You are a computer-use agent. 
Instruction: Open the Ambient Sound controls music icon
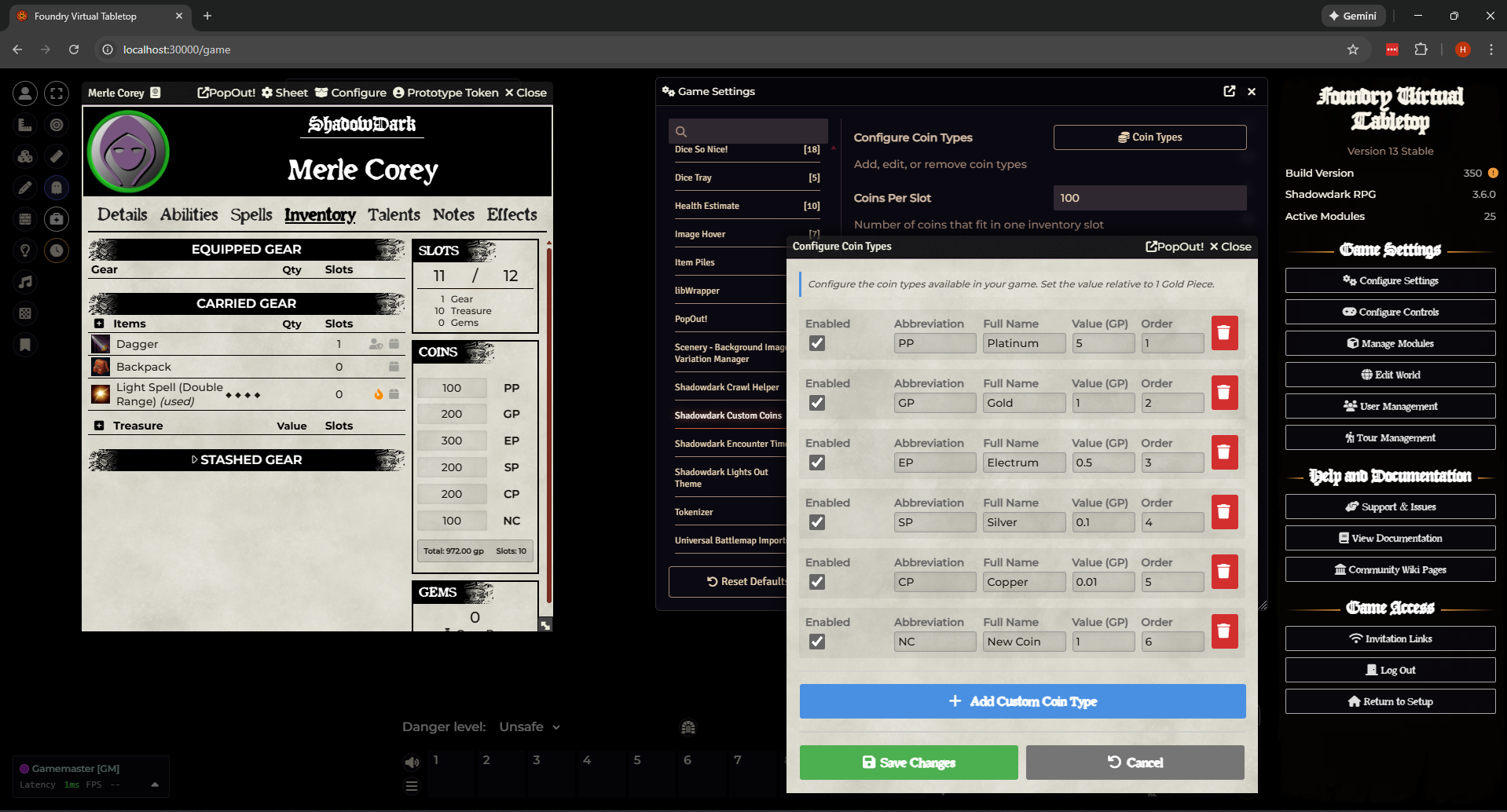24,281
